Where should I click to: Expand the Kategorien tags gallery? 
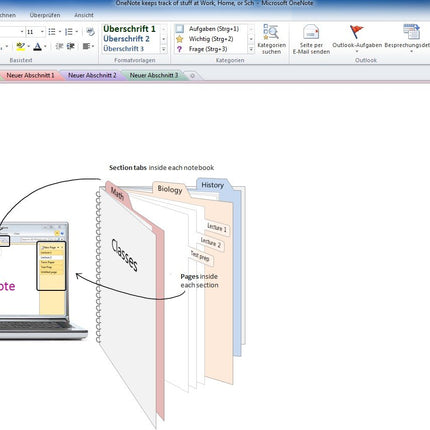click(x=251, y=49)
